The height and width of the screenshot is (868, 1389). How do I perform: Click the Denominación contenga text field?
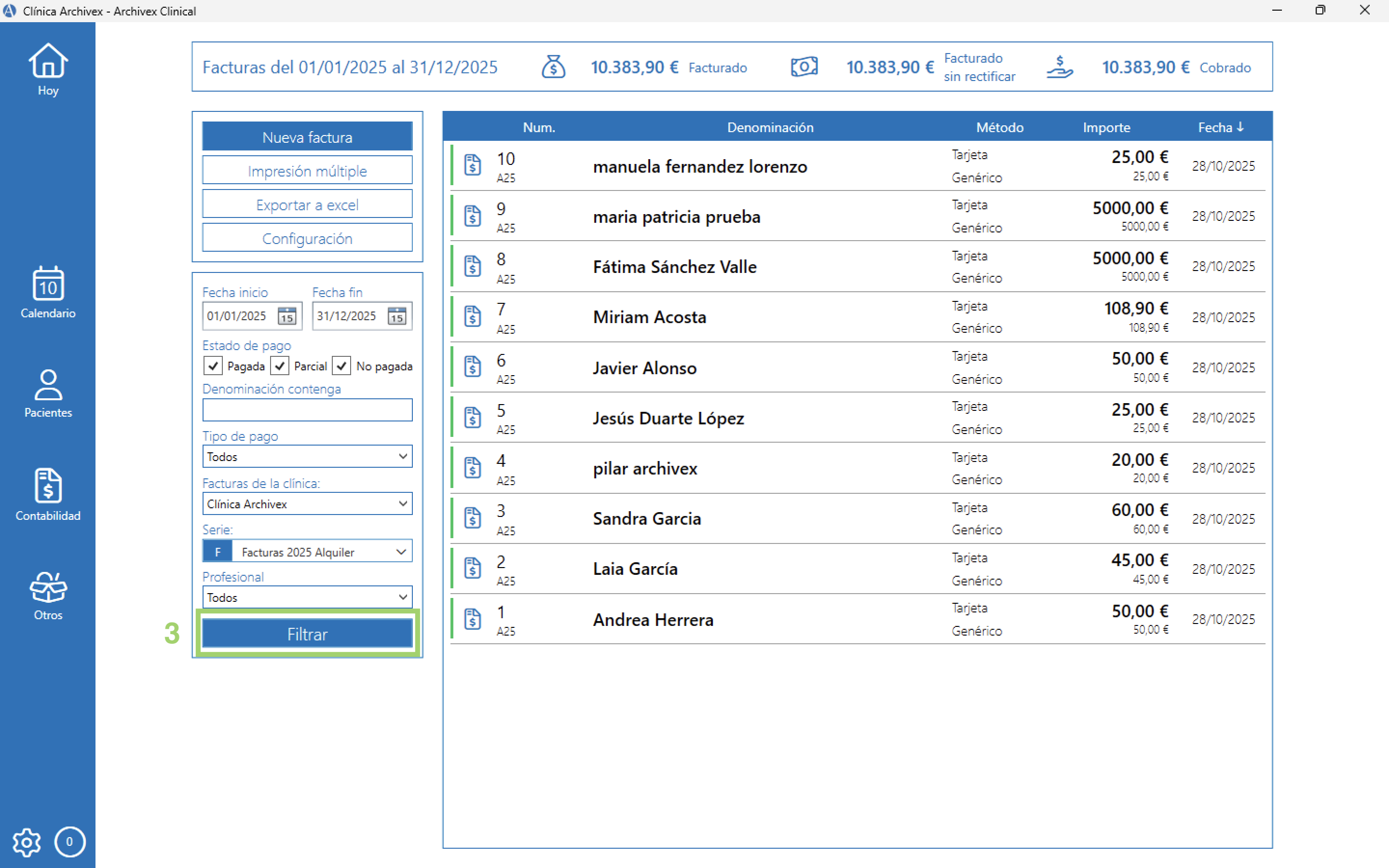[x=307, y=410]
